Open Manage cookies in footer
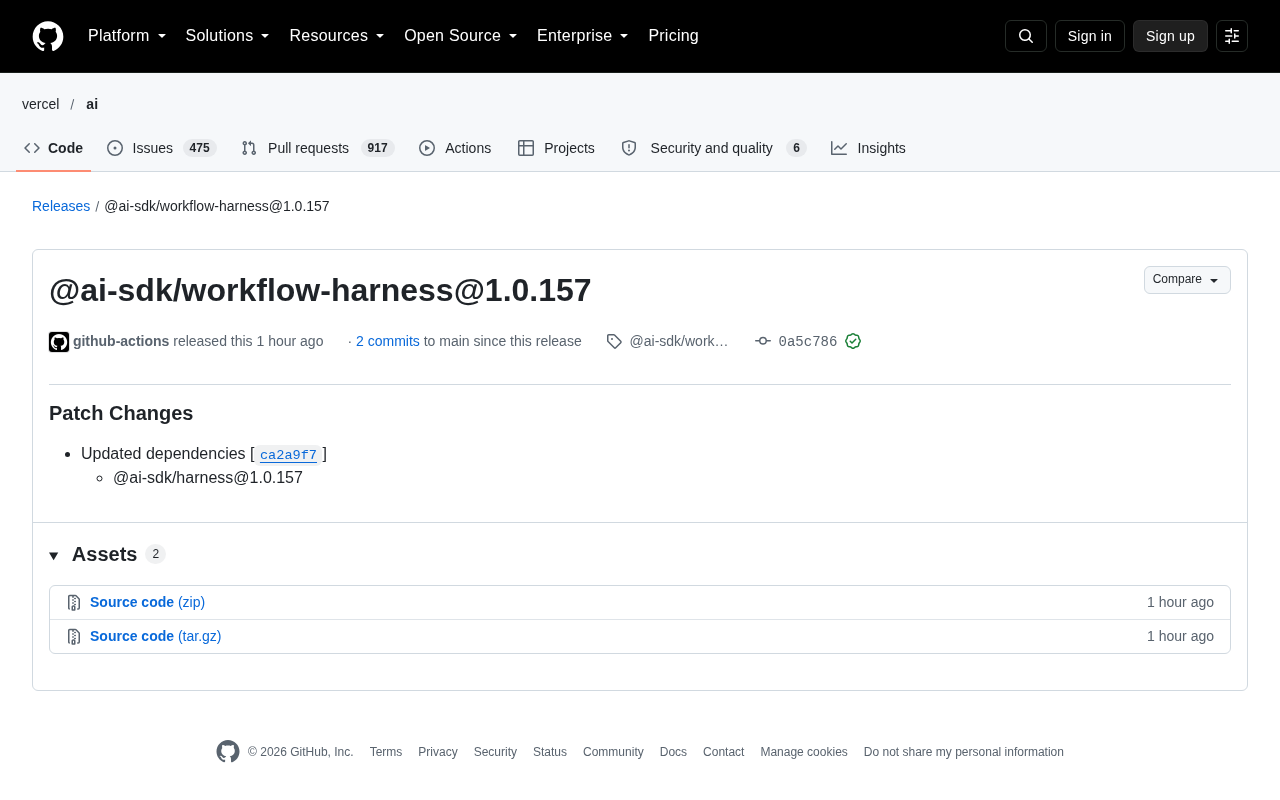 click(804, 752)
